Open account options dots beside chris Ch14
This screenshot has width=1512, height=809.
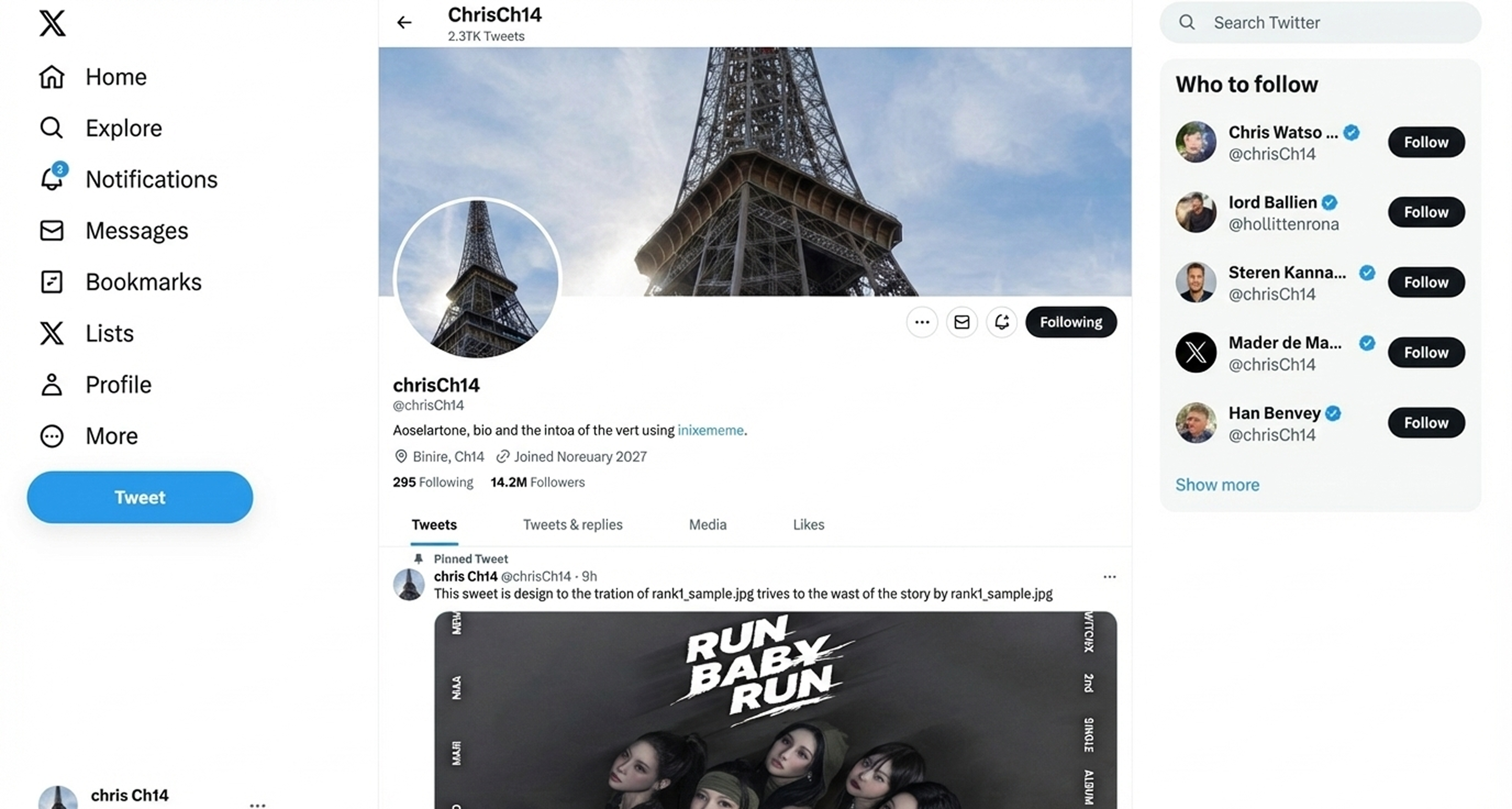[257, 804]
